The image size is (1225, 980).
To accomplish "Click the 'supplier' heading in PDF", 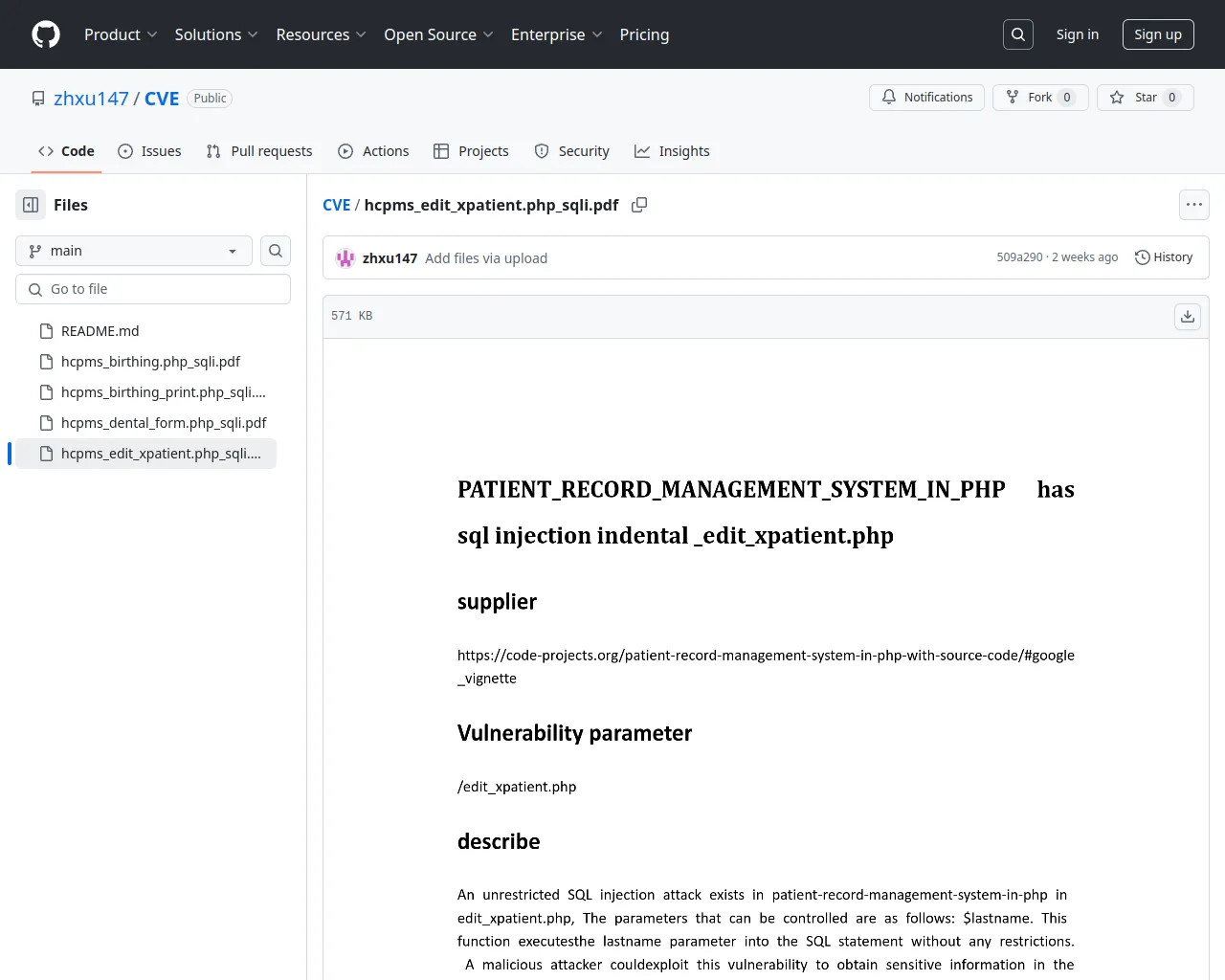I will click(x=497, y=602).
